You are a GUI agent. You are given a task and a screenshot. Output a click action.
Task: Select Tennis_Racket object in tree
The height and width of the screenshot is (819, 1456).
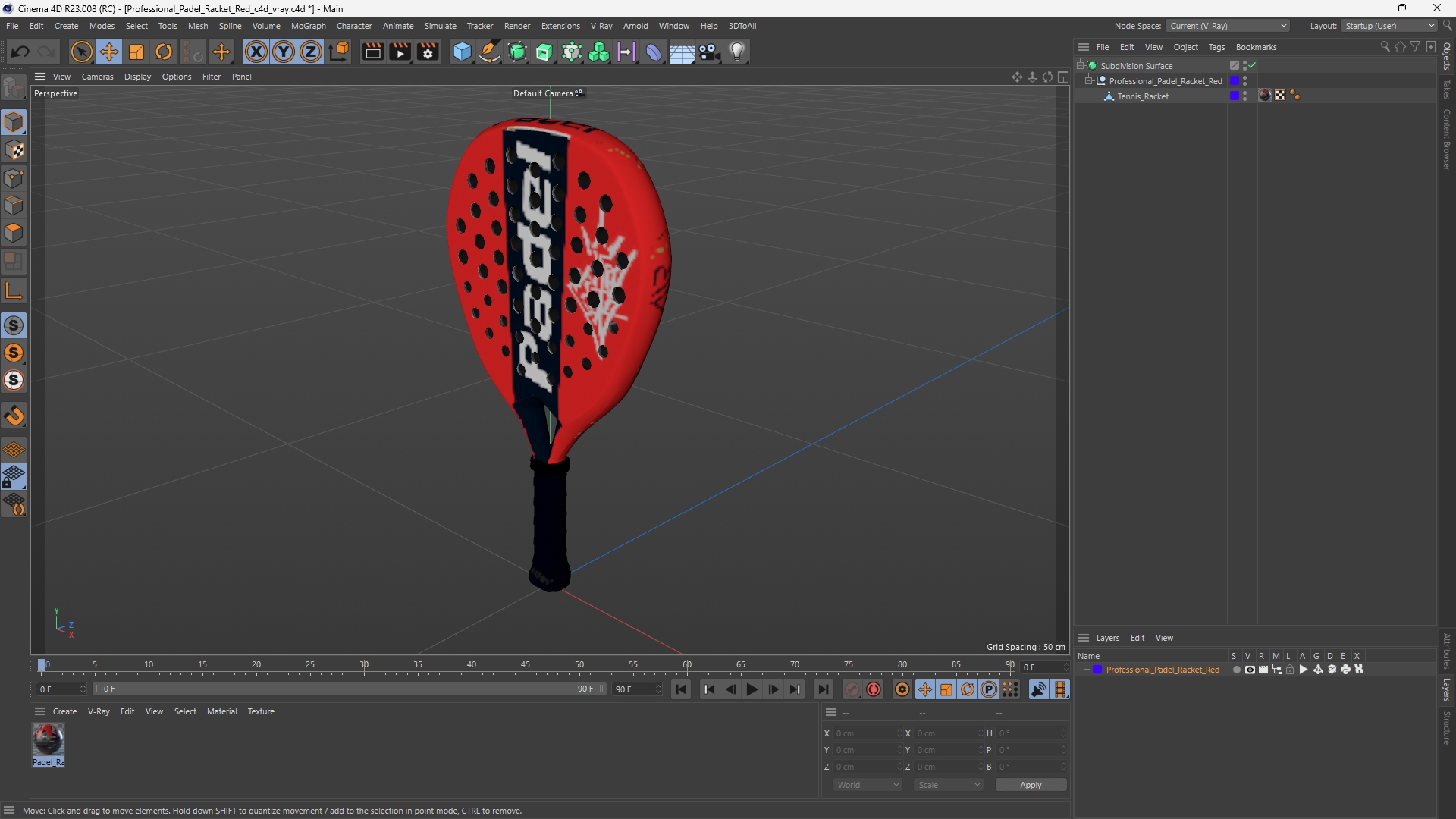click(1143, 96)
